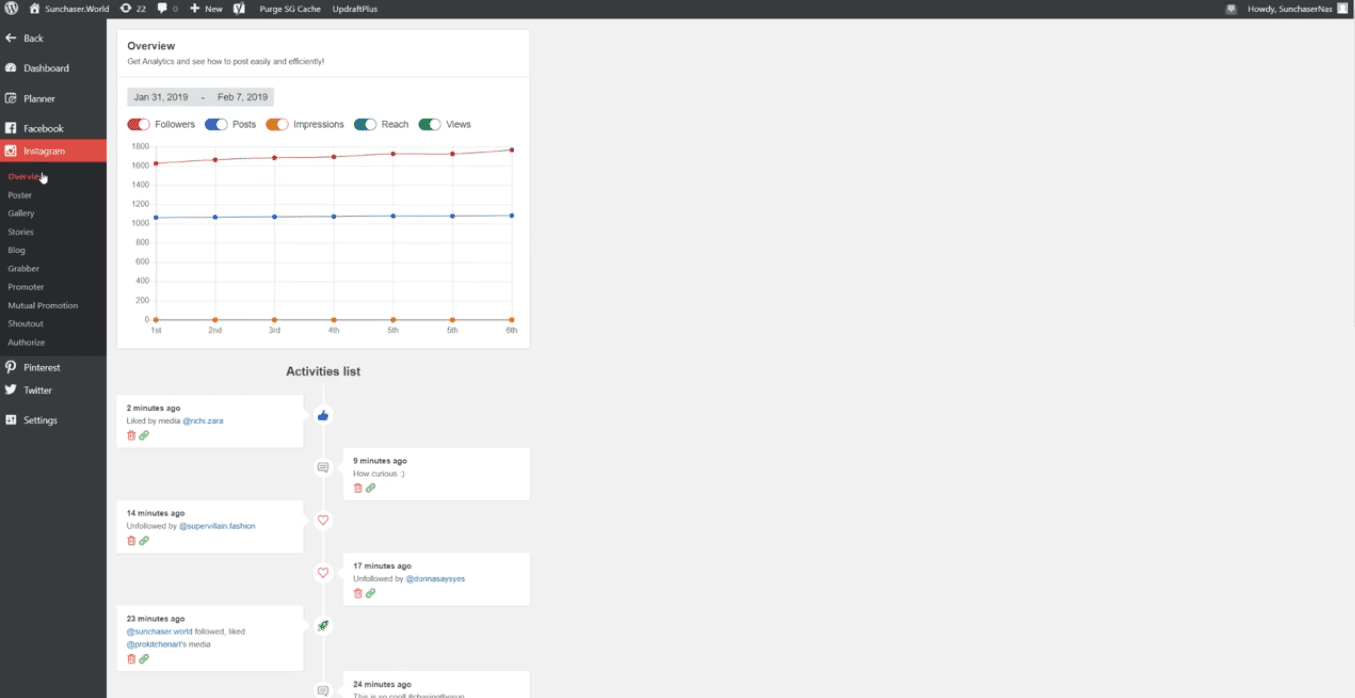Delete the 14 minutes ago activity
This screenshot has height=698, width=1355.
tap(131, 541)
